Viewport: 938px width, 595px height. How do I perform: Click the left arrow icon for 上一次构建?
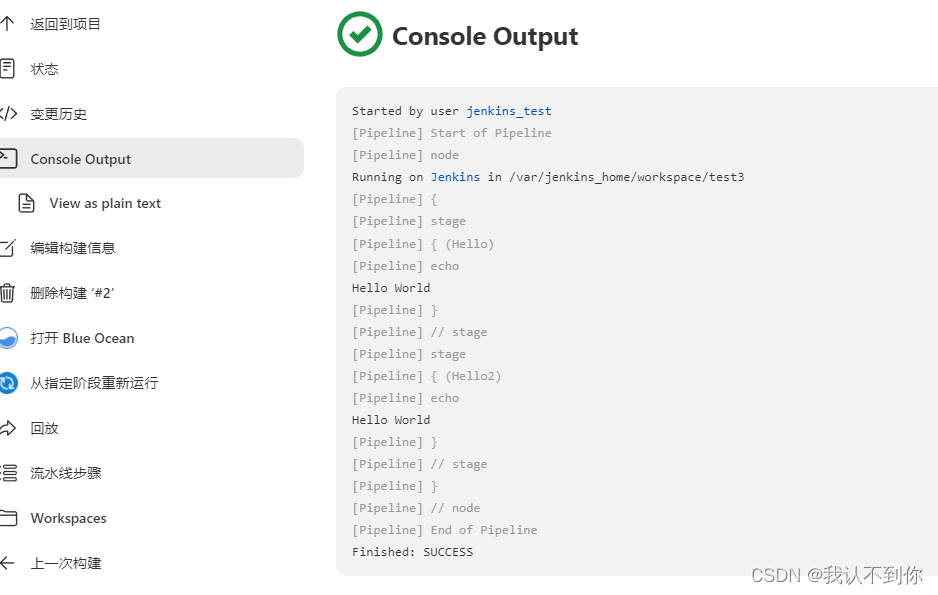[x=7, y=563]
